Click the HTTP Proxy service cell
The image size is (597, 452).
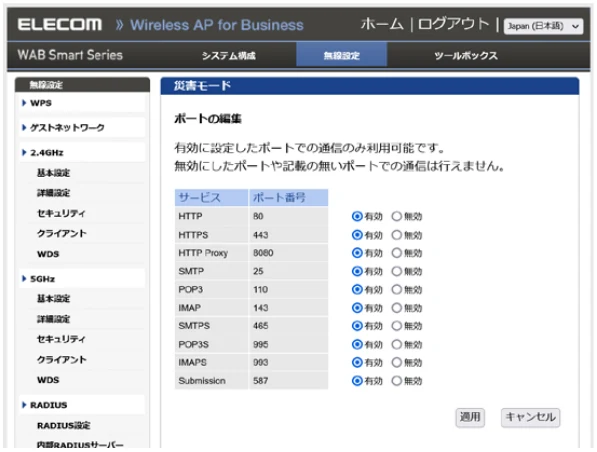[211, 253]
